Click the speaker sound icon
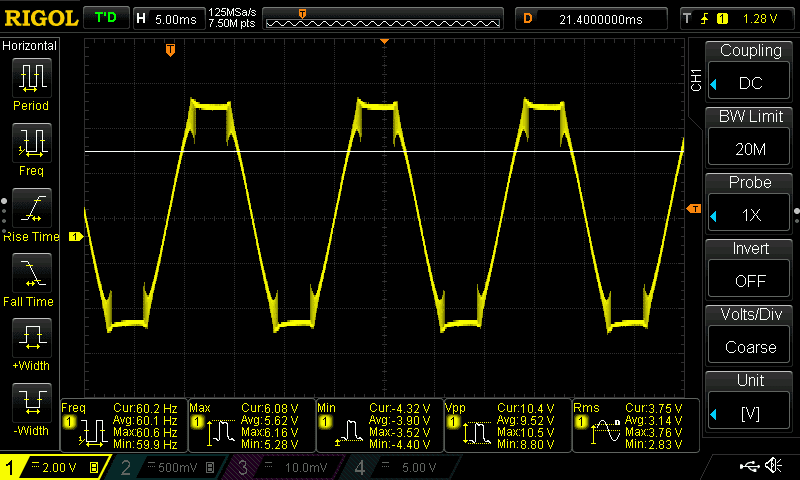The width and height of the screenshot is (800, 480). tap(773, 465)
